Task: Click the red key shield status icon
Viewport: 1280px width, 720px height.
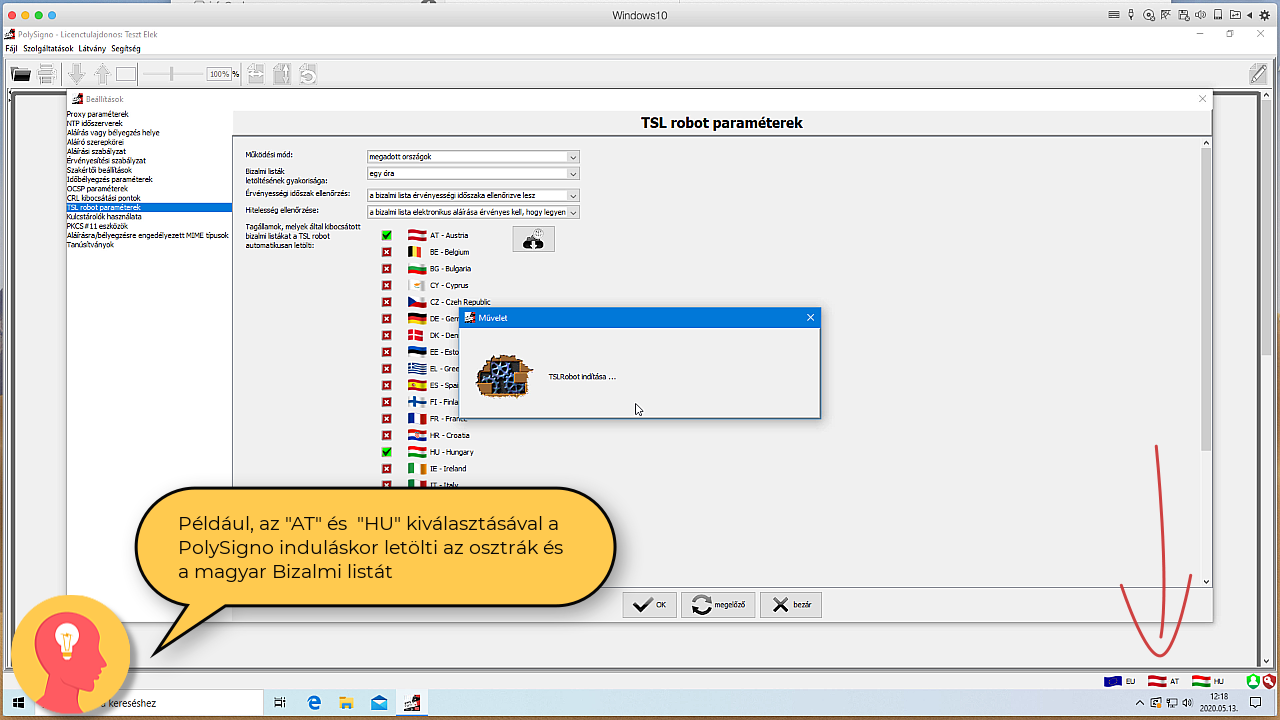Action: [x=1268, y=681]
